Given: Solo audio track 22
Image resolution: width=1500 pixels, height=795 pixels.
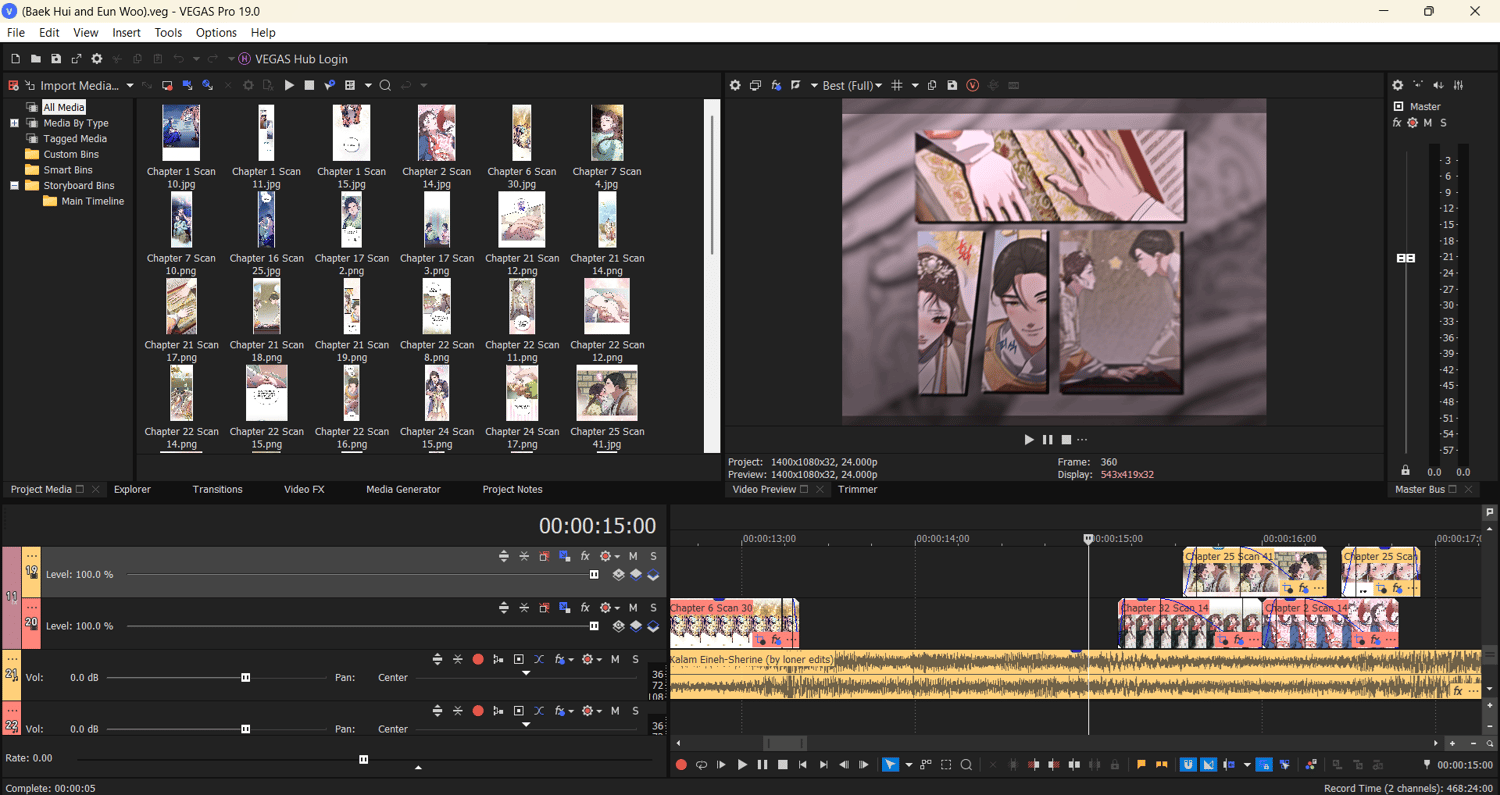Looking at the screenshot, I should click(x=635, y=711).
